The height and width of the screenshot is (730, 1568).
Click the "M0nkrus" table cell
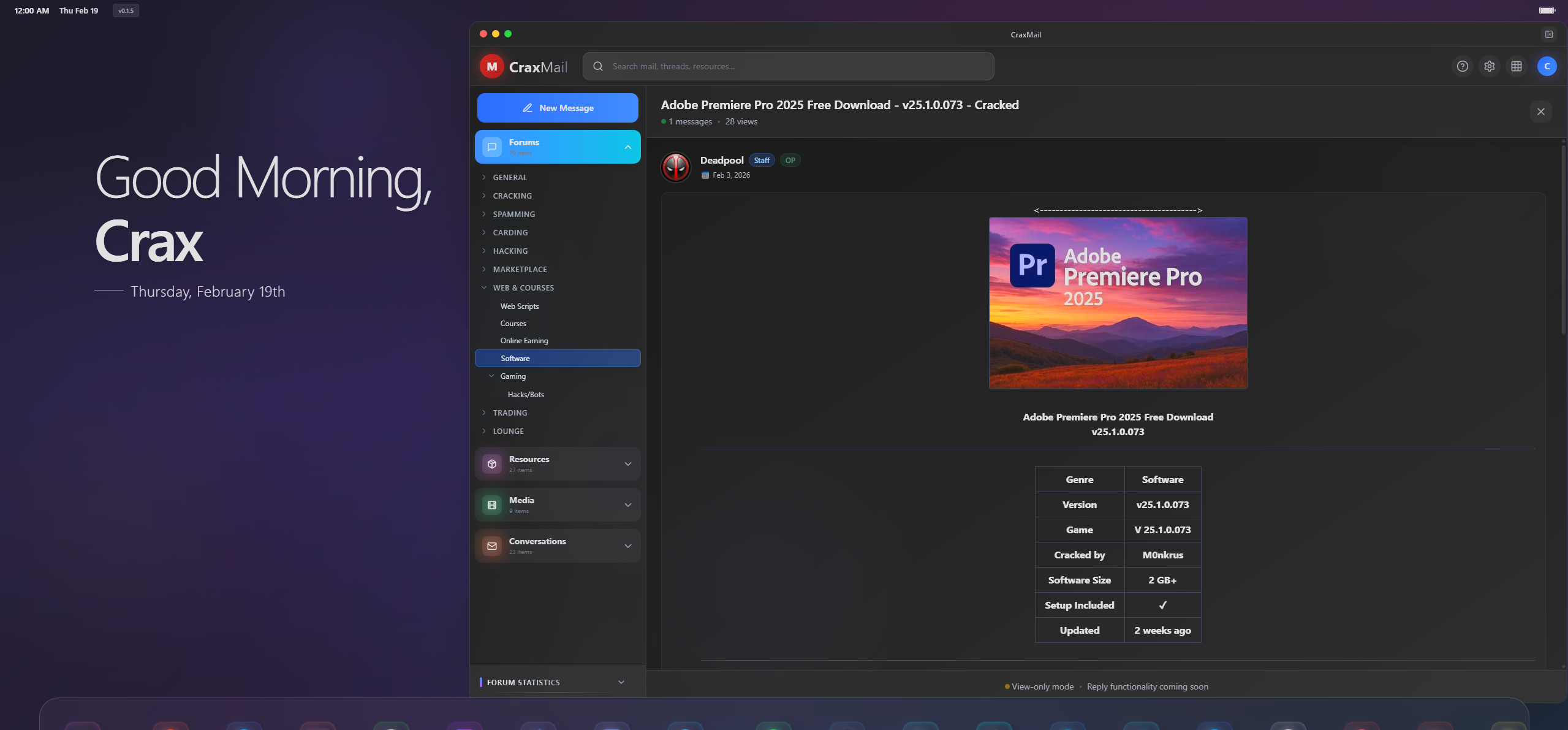point(1162,555)
